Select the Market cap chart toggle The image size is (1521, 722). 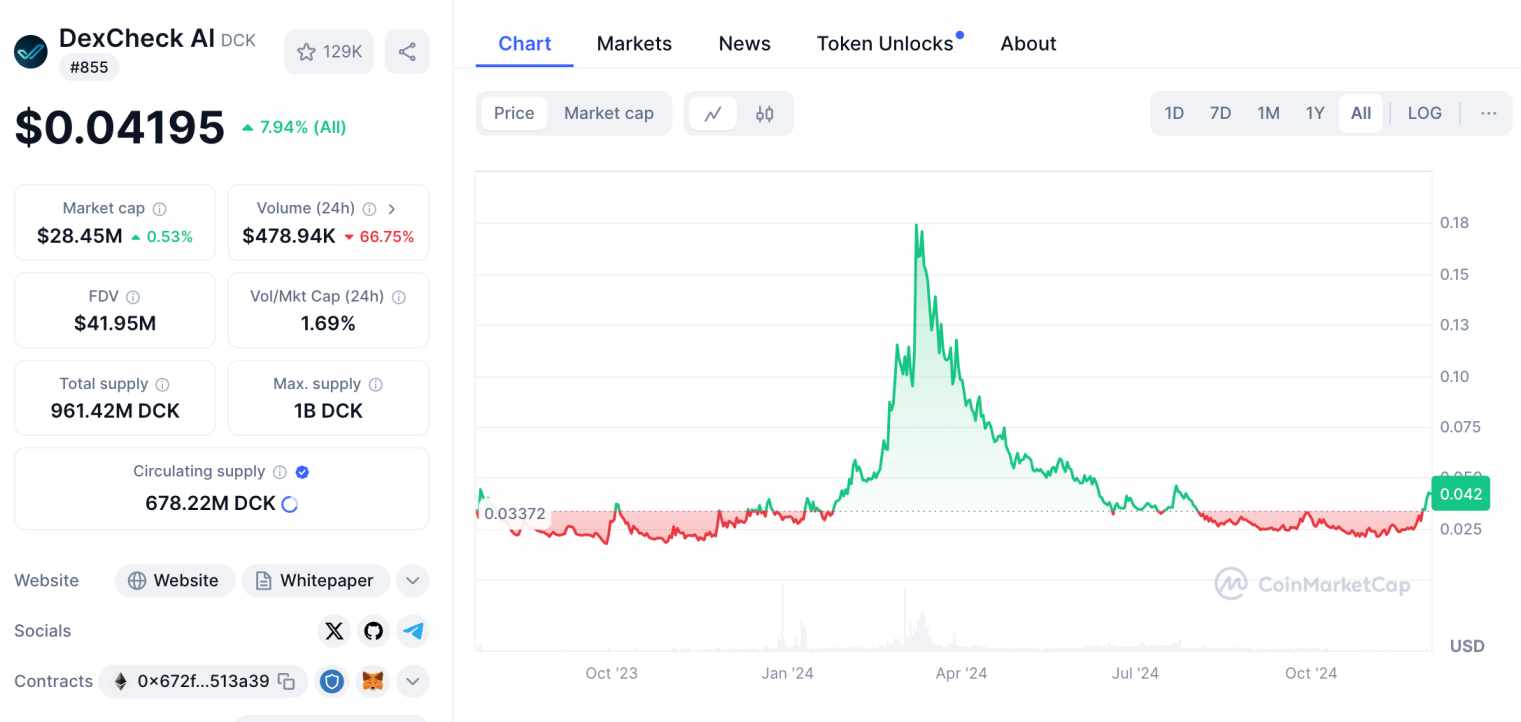click(x=609, y=113)
